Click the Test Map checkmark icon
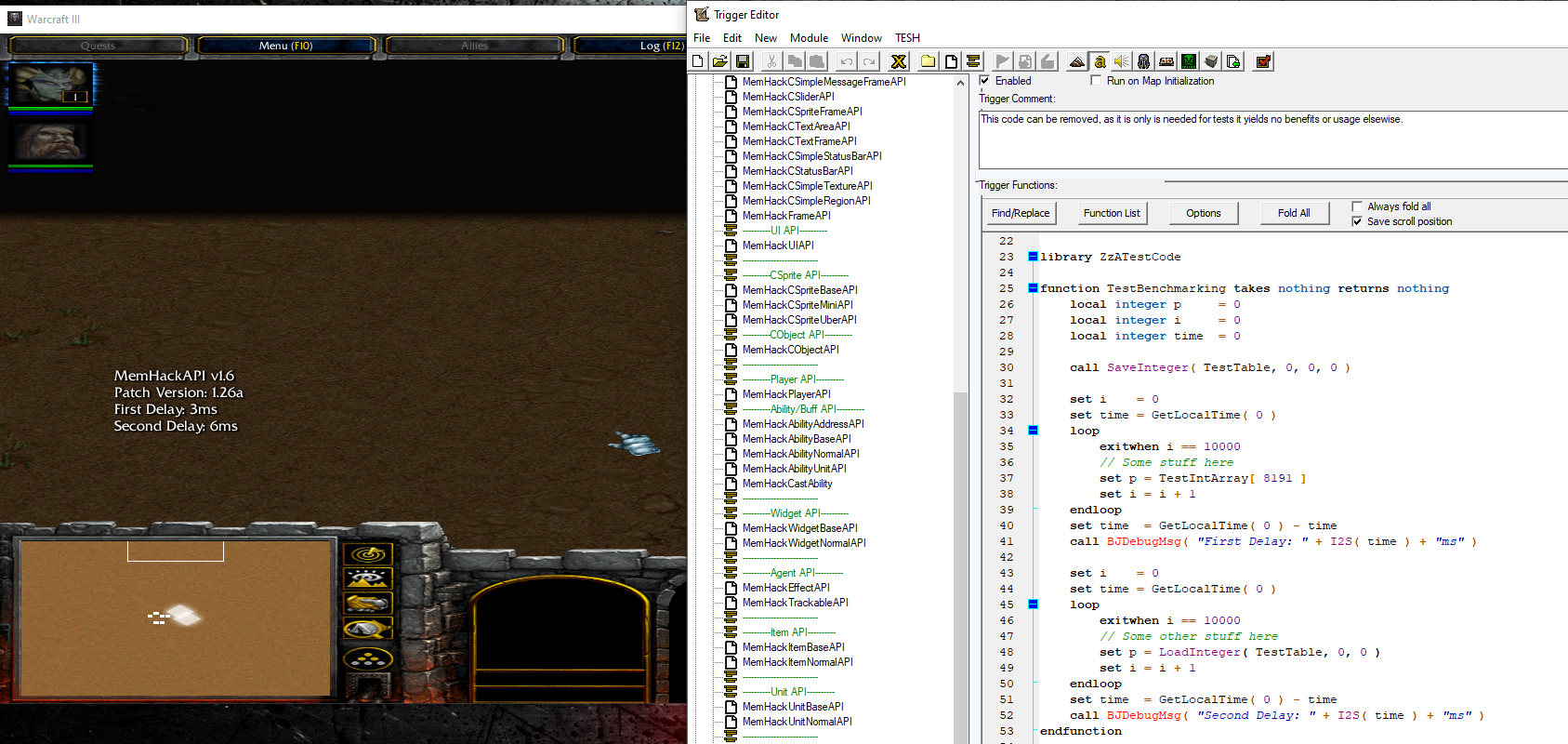 1263,61
